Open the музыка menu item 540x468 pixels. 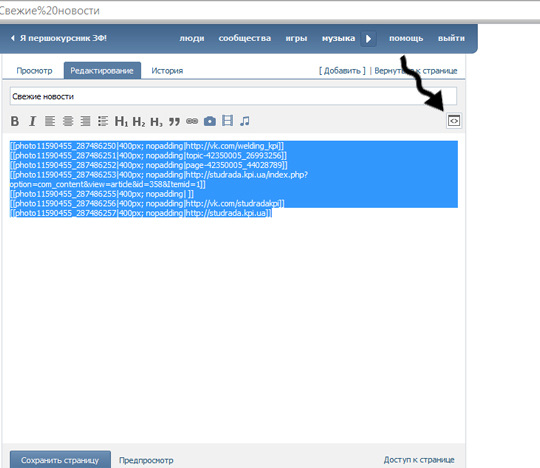[x=338, y=38]
